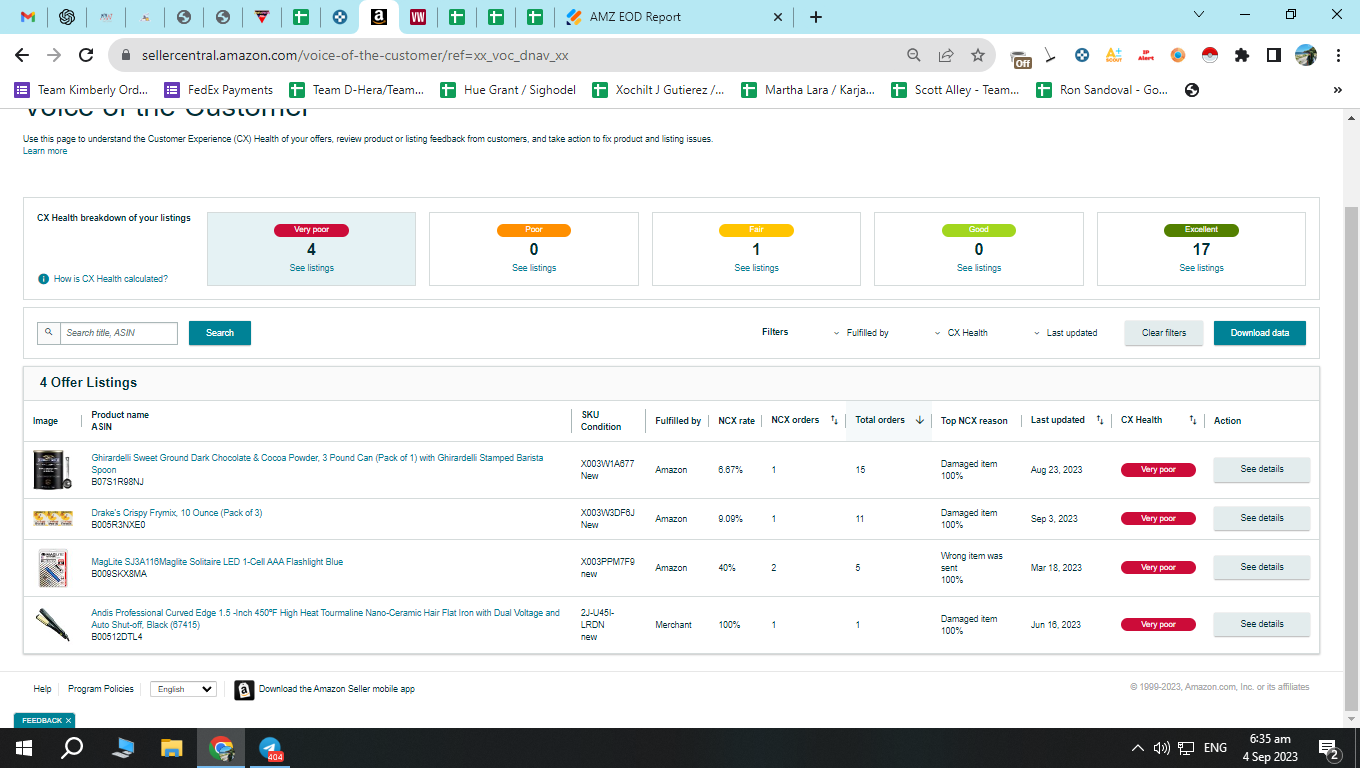Click Program Policies footer link
Screen dimensions: 1360x768
coord(101,689)
